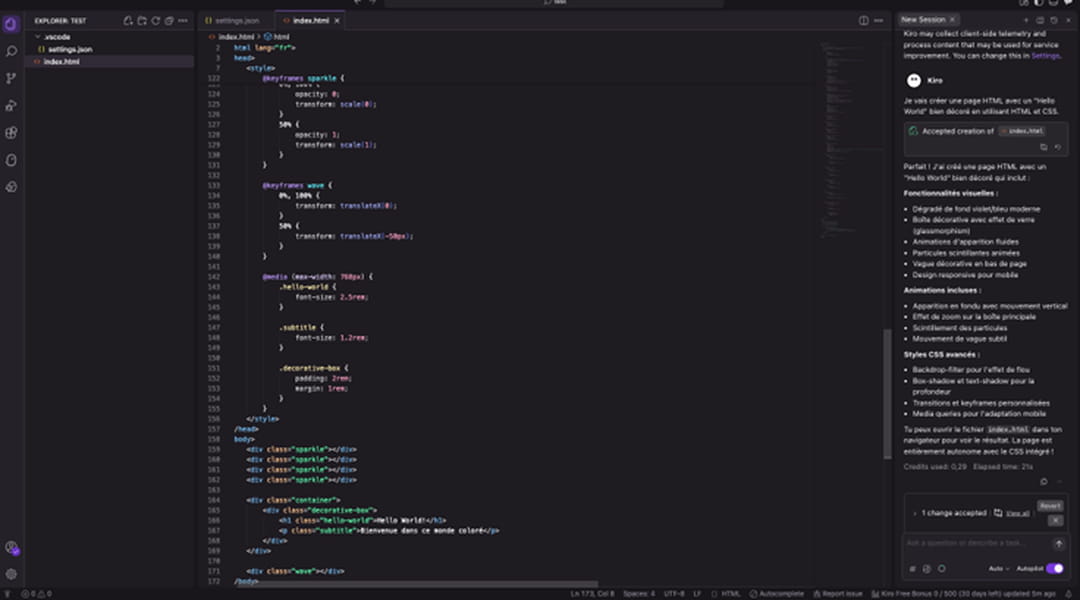This screenshot has width=1080, height=600.
Task: Select index.html in the Explorer tree
Action: point(61,62)
